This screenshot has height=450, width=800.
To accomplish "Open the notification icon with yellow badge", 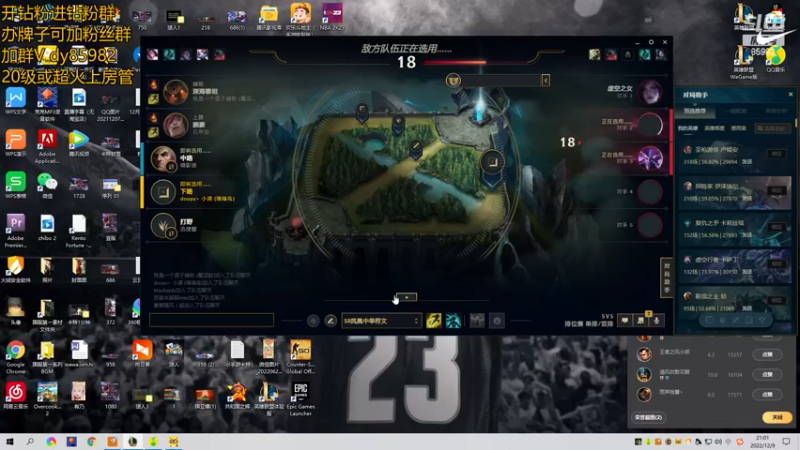I will tap(641, 320).
